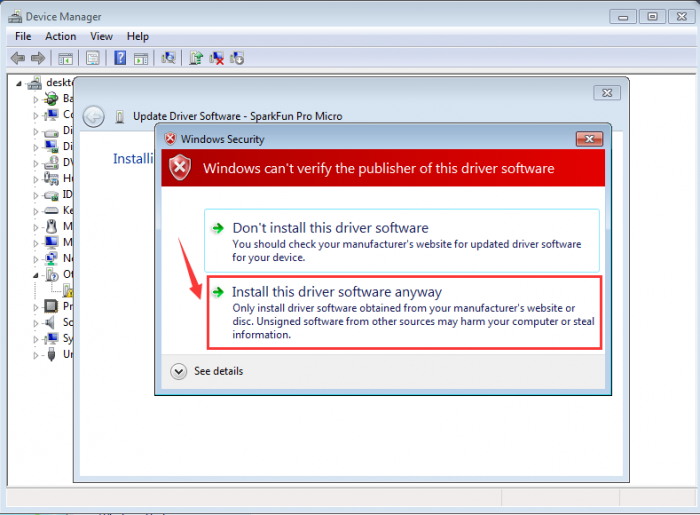Collapse the root desktop computer node
This screenshot has width=700, height=515.
coord(19,83)
